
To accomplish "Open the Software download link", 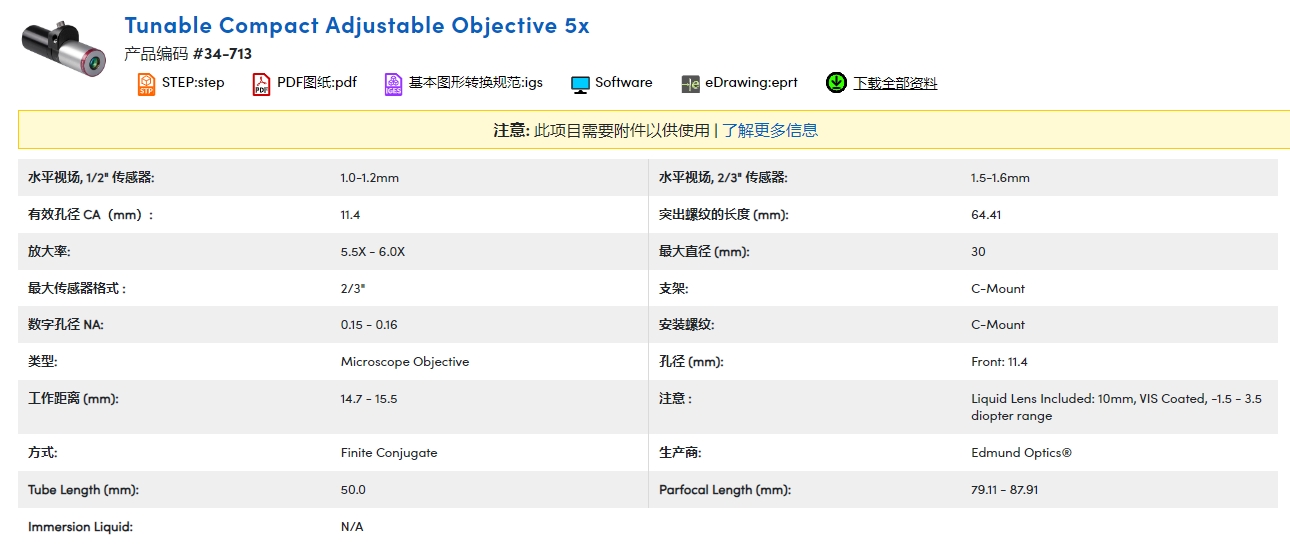I will (623, 83).
